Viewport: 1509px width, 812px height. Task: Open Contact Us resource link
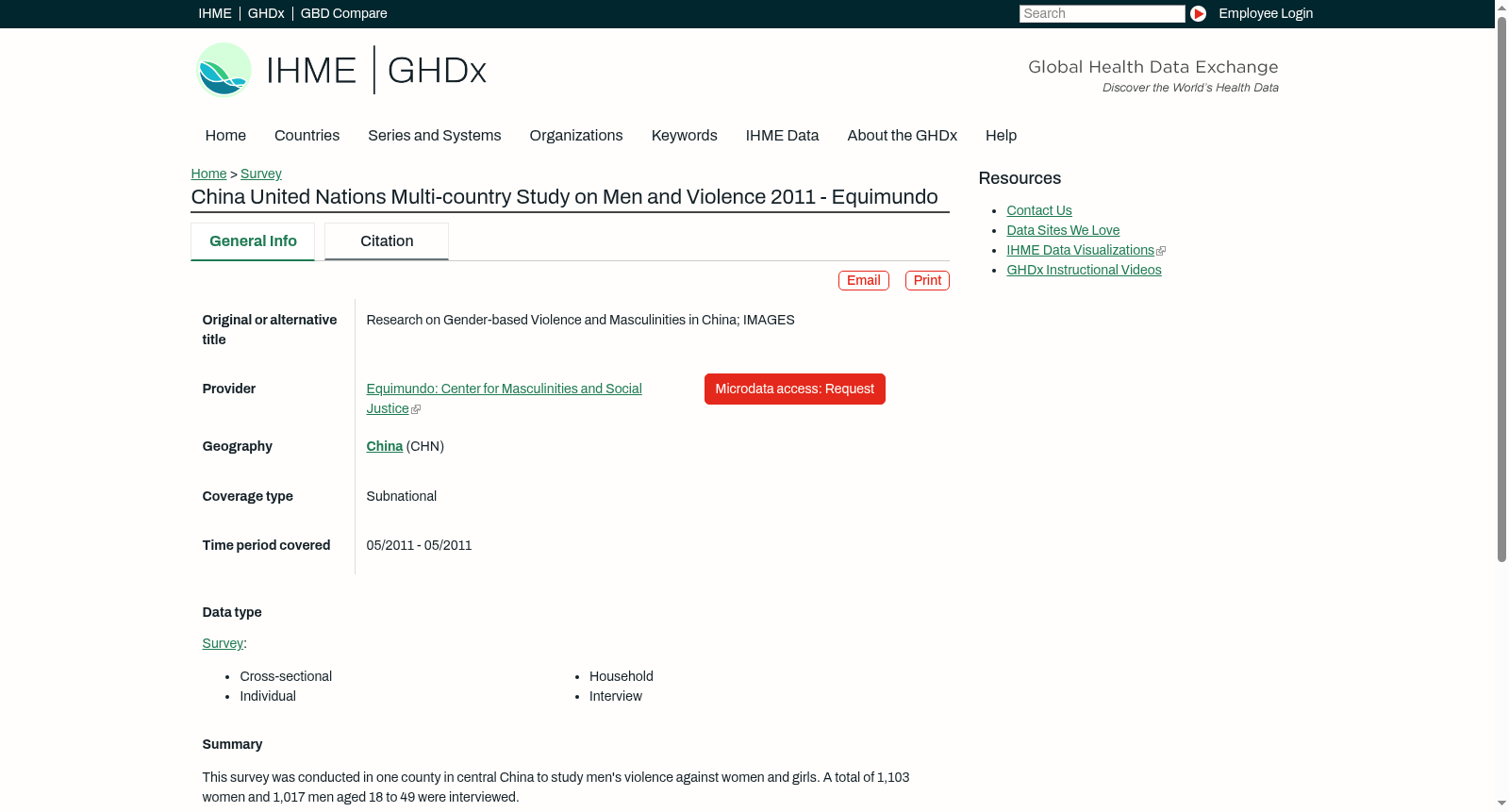tap(1039, 210)
